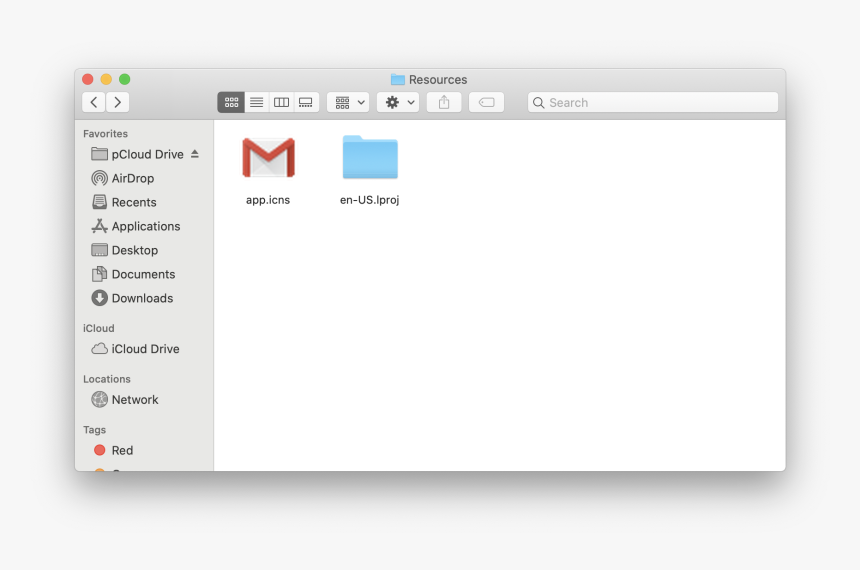Open pCloud Drive in the sidebar
Viewport: 860px width, 570px height.
(144, 154)
